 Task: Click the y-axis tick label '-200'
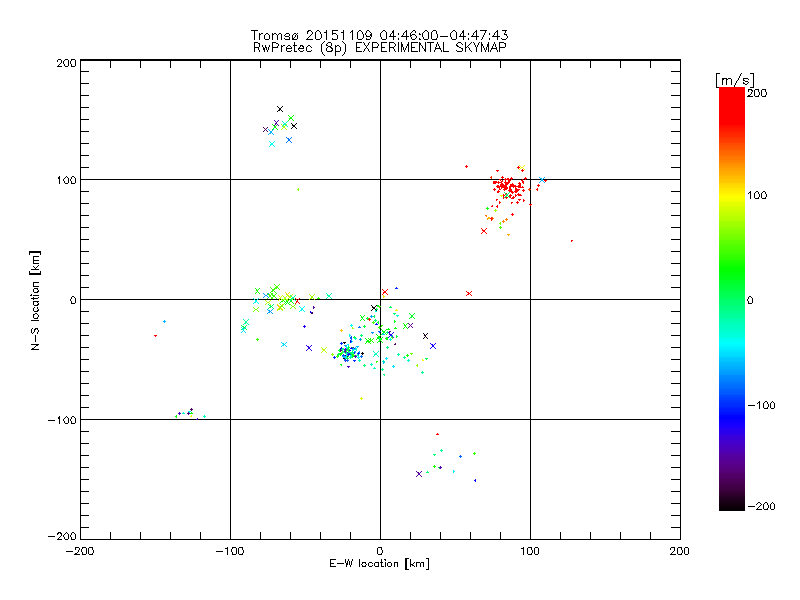coord(62,536)
